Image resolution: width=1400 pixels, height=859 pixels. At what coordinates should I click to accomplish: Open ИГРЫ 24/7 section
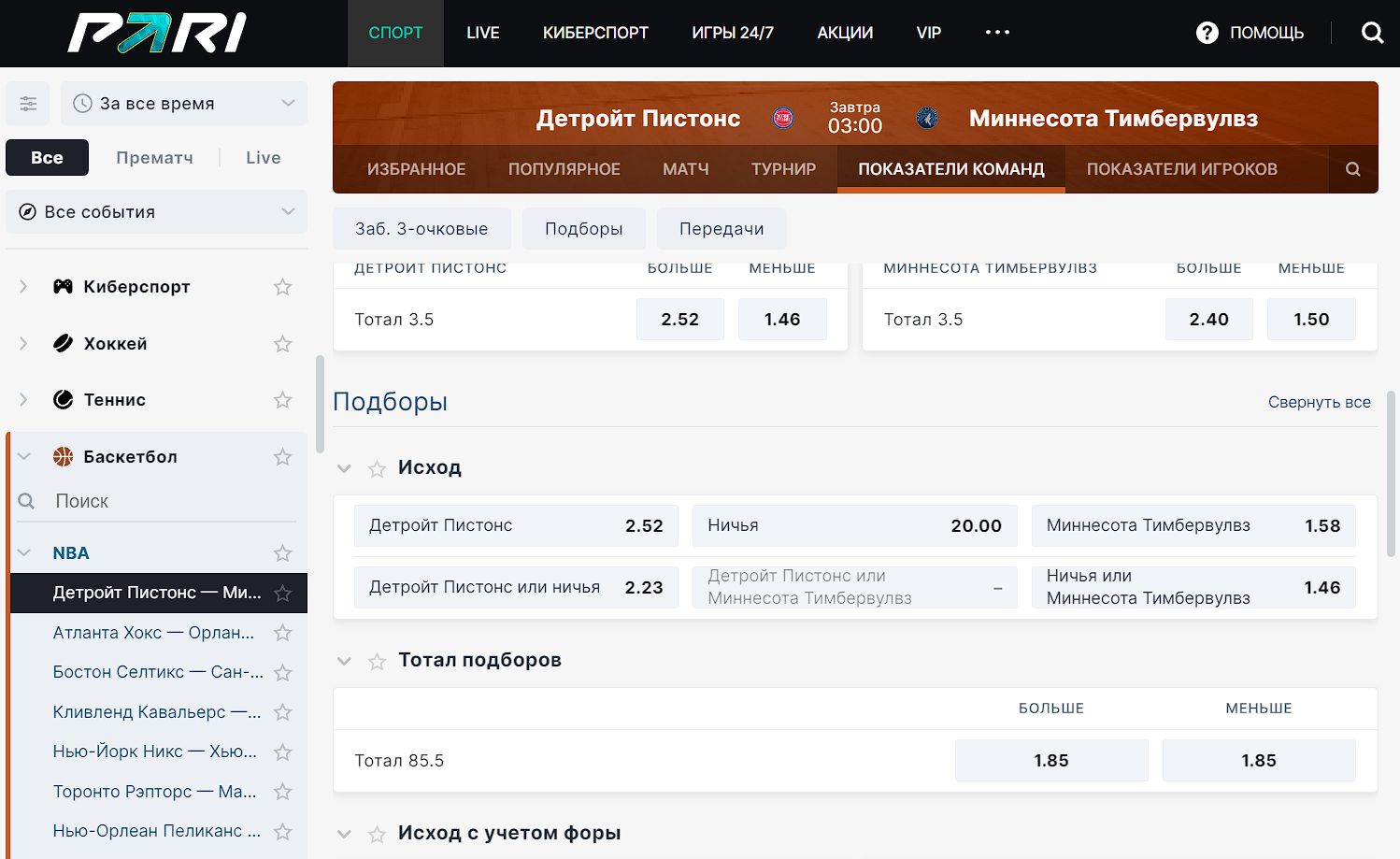[x=733, y=33]
